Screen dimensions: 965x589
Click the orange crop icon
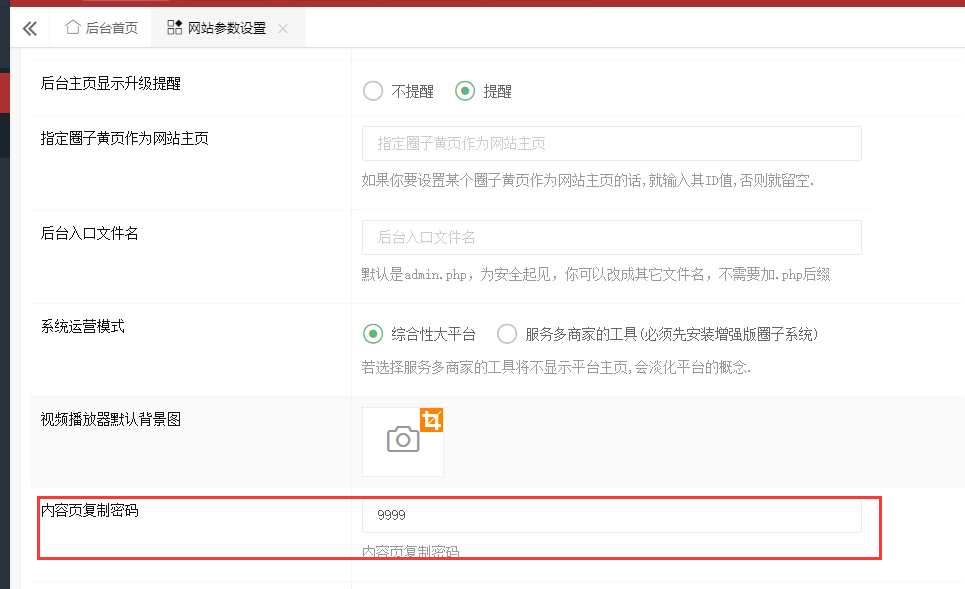(431, 420)
